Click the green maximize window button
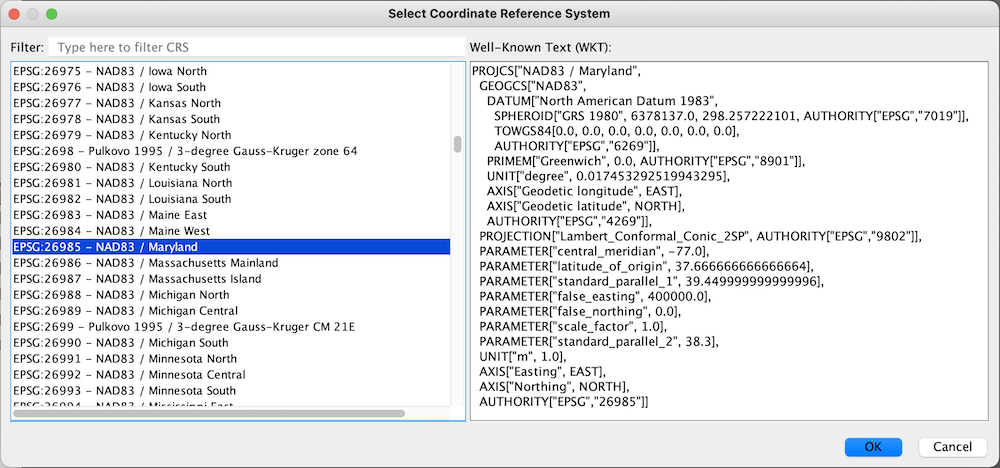This screenshot has height=468, width=1000. (52, 13)
